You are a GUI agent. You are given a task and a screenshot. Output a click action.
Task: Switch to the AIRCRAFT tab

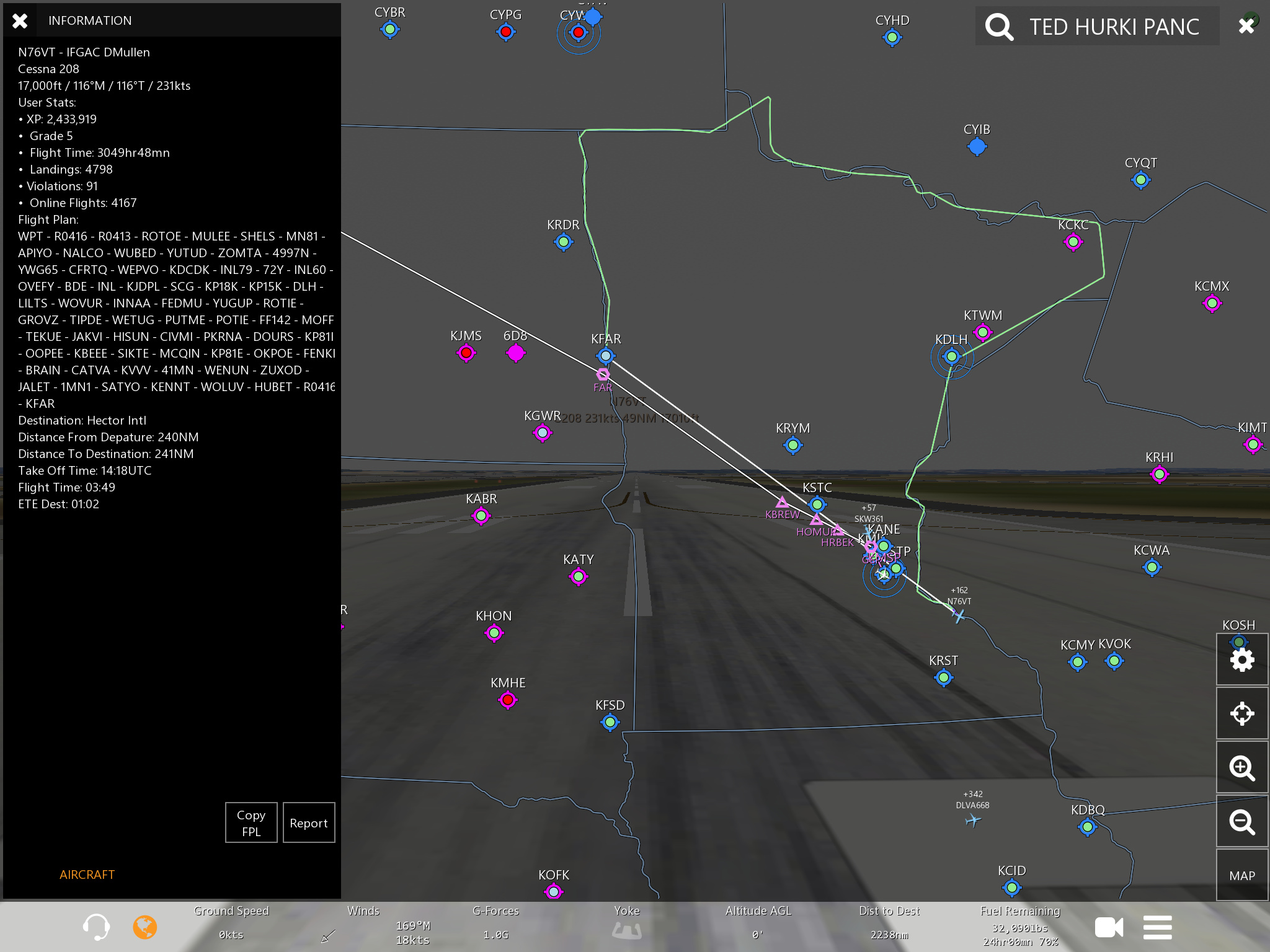pyautogui.click(x=87, y=875)
